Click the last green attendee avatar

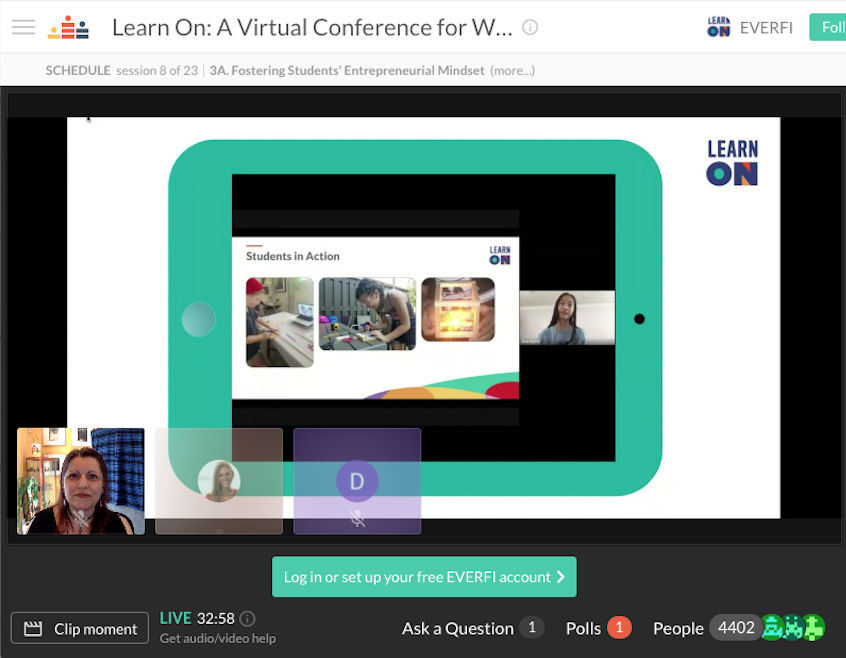coord(814,627)
